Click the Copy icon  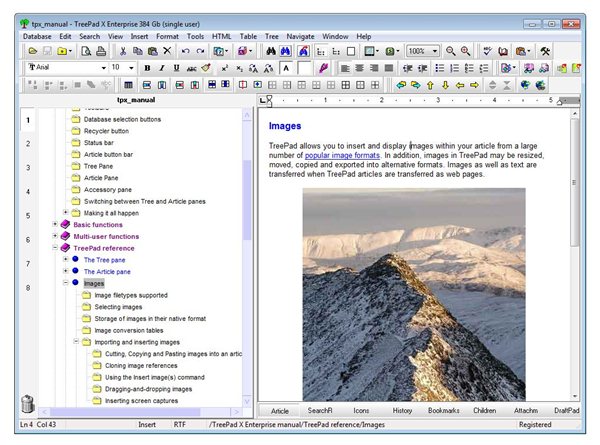point(137,51)
